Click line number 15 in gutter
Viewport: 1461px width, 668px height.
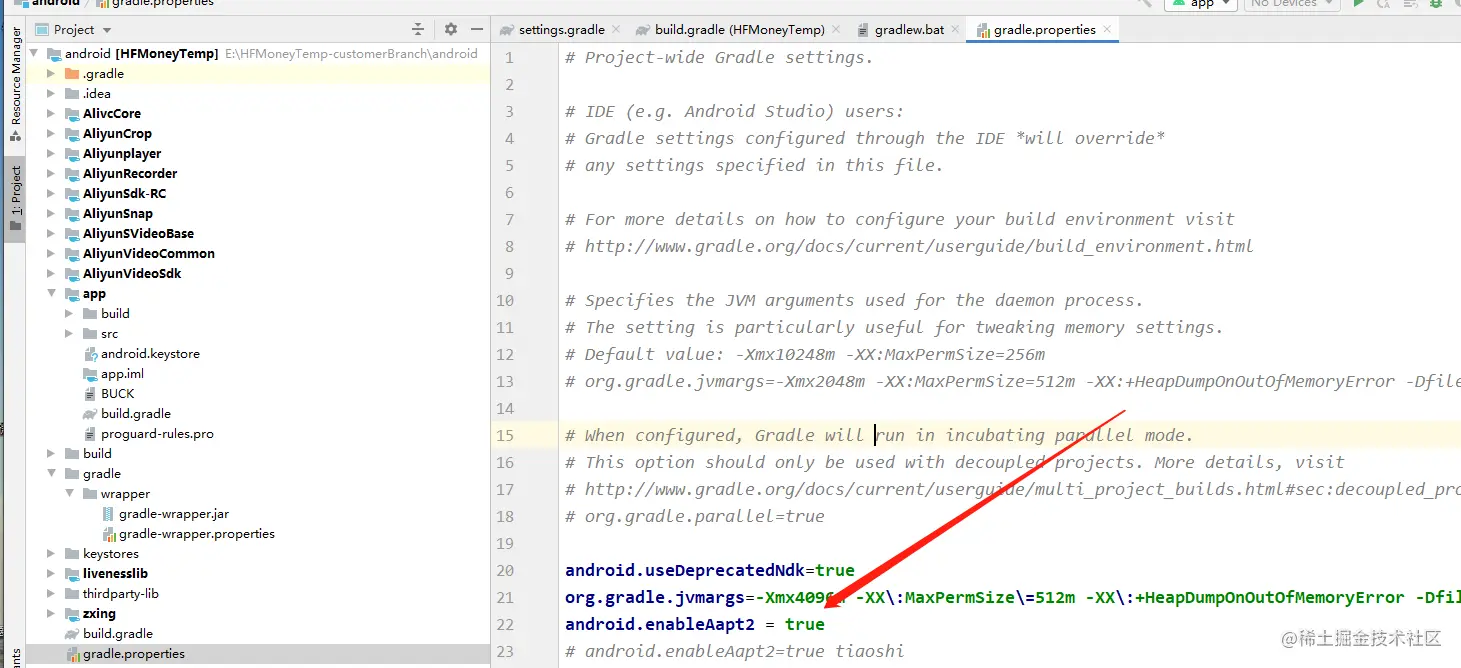click(x=504, y=435)
